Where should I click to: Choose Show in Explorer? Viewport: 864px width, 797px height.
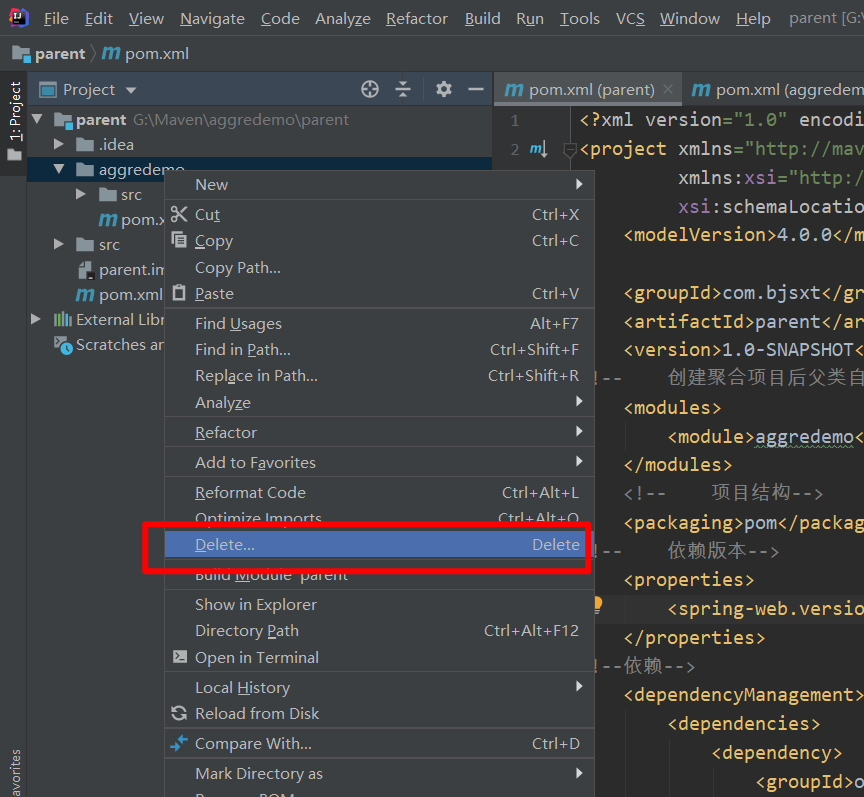click(x=379, y=604)
